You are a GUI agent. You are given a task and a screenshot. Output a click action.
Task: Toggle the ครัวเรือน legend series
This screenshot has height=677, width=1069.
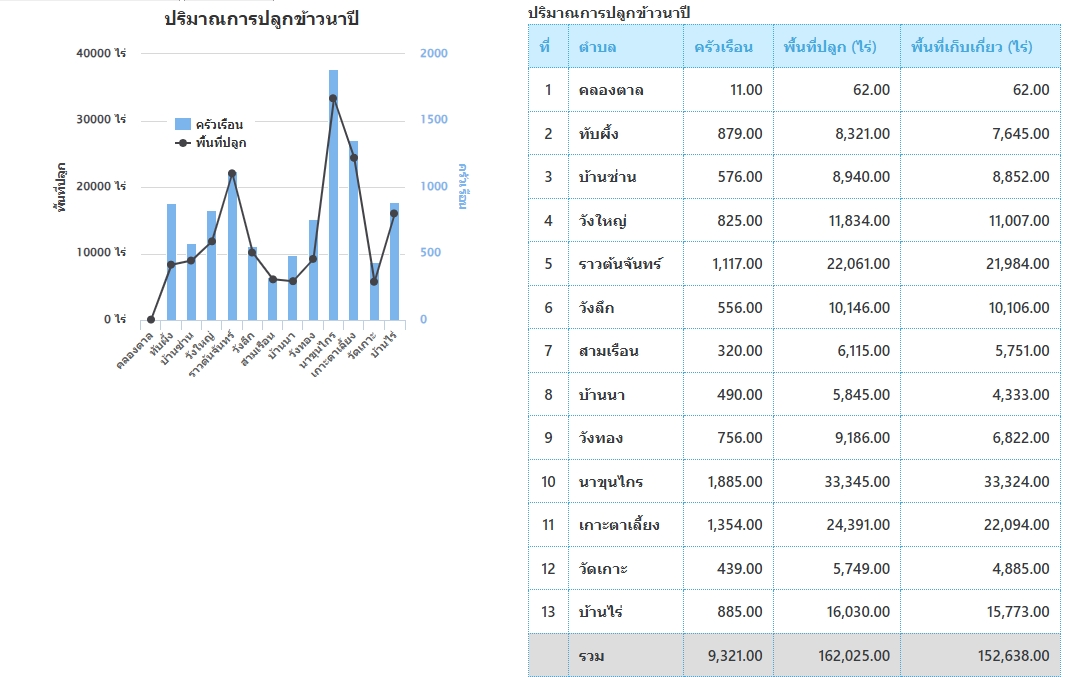click(x=219, y=125)
